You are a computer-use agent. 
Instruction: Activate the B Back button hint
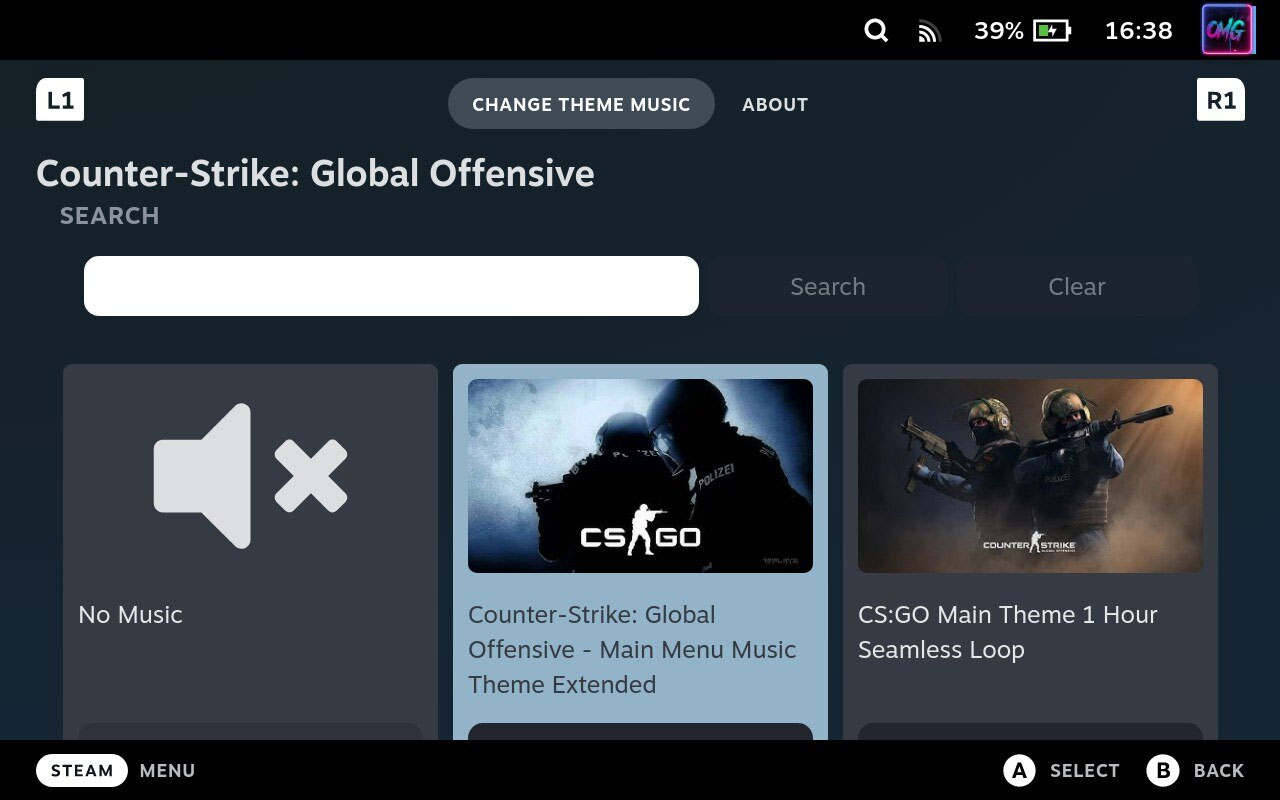tap(1195, 771)
